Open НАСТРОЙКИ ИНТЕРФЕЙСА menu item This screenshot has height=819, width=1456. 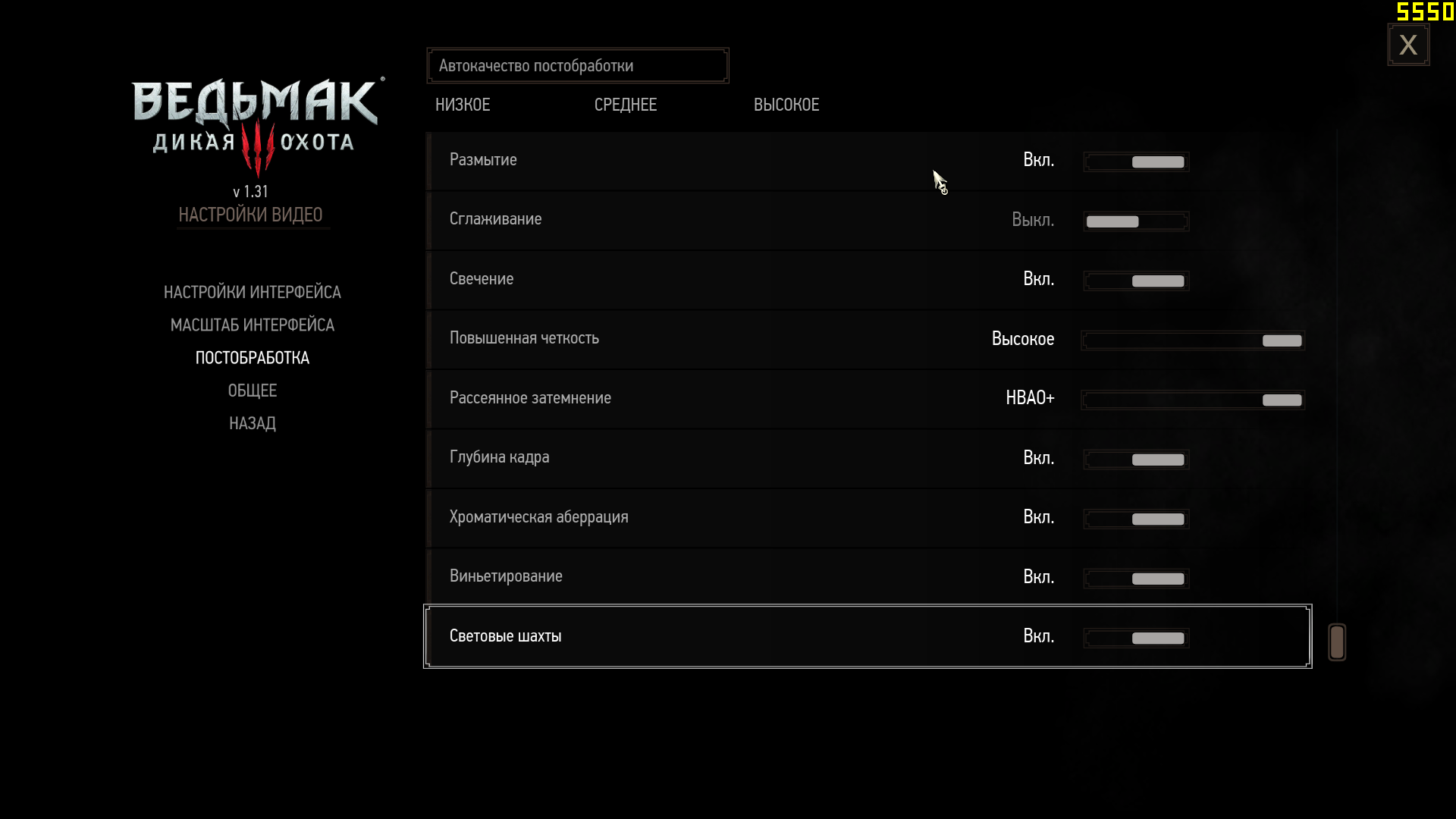[253, 292]
